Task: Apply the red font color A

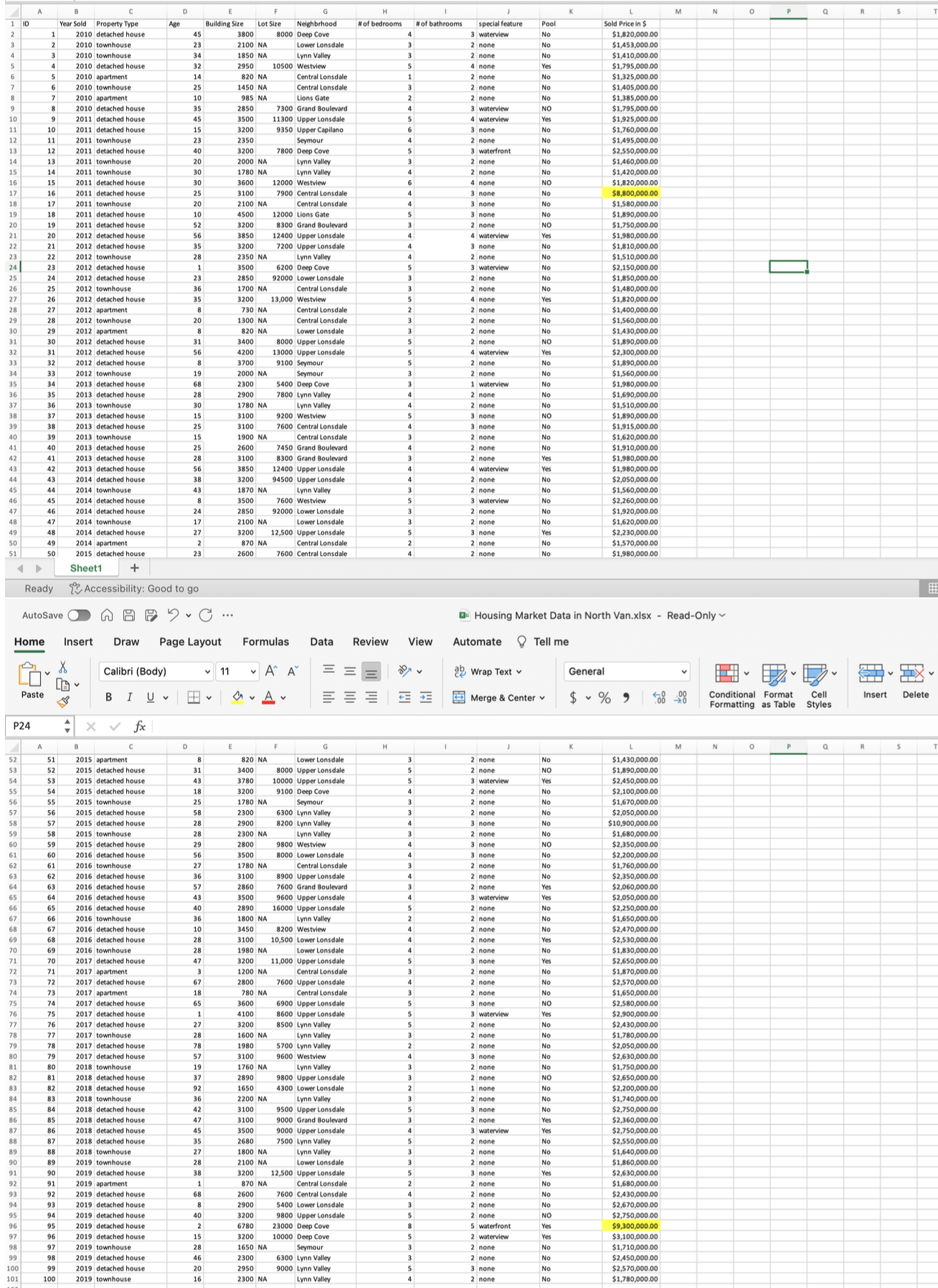Action: 268,697
